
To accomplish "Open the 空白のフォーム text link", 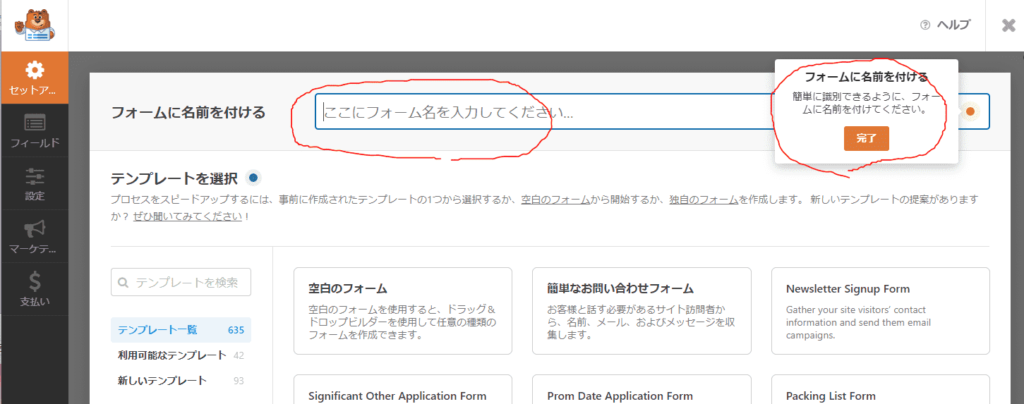I will [x=556, y=200].
